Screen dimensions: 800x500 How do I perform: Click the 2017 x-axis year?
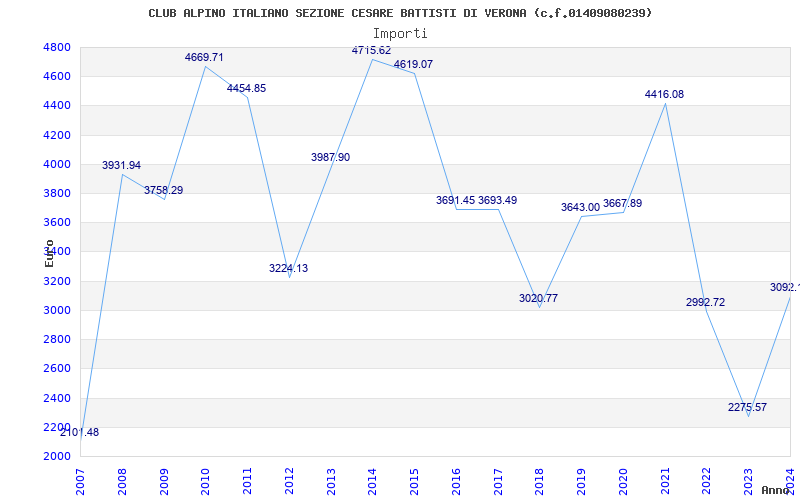(x=498, y=482)
